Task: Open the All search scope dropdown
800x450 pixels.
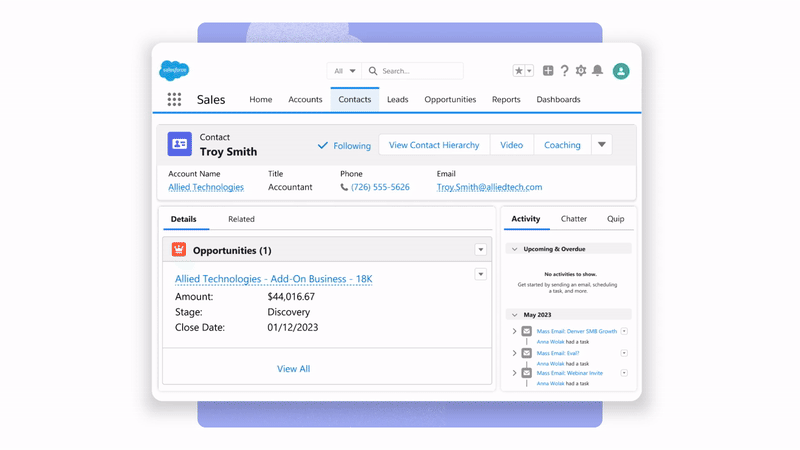Action: click(x=345, y=71)
